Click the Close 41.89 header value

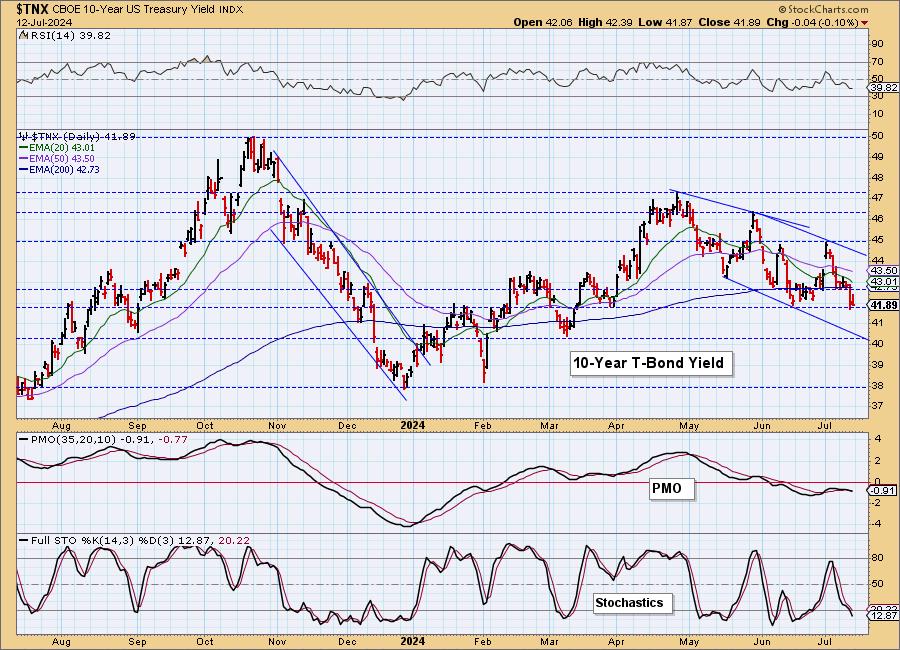click(x=730, y=22)
